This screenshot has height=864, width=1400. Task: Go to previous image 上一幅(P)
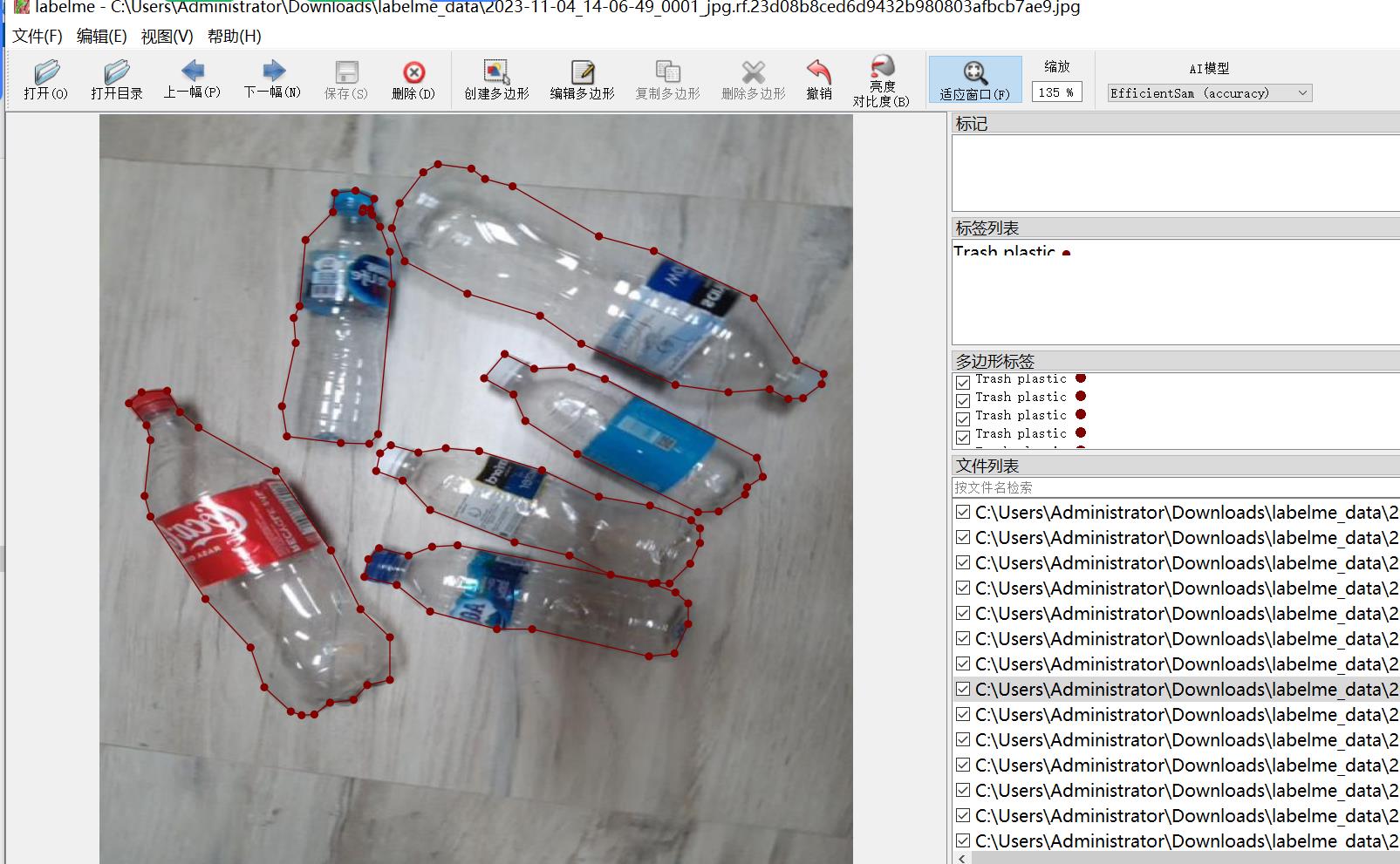coord(192,80)
